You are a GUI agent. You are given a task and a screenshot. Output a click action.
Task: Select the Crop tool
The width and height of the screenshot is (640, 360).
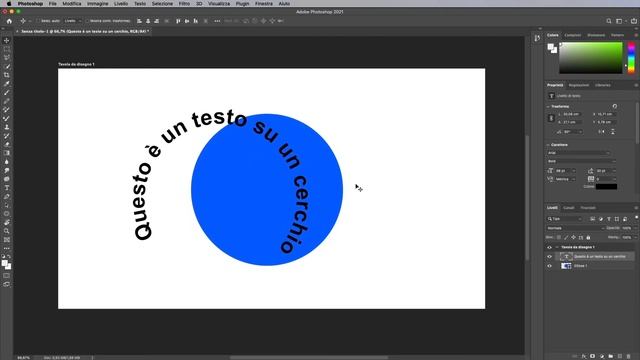7,75
